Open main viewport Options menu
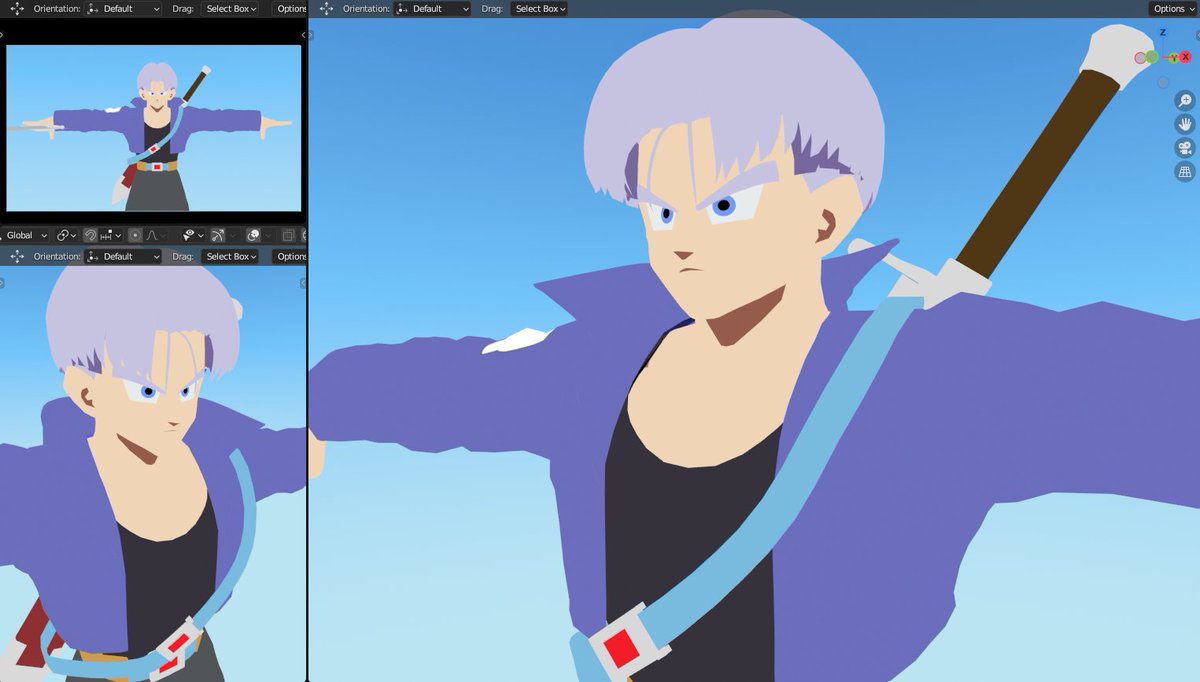The image size is (1200, 682). pyautogui.click(x=1173, y=8)
